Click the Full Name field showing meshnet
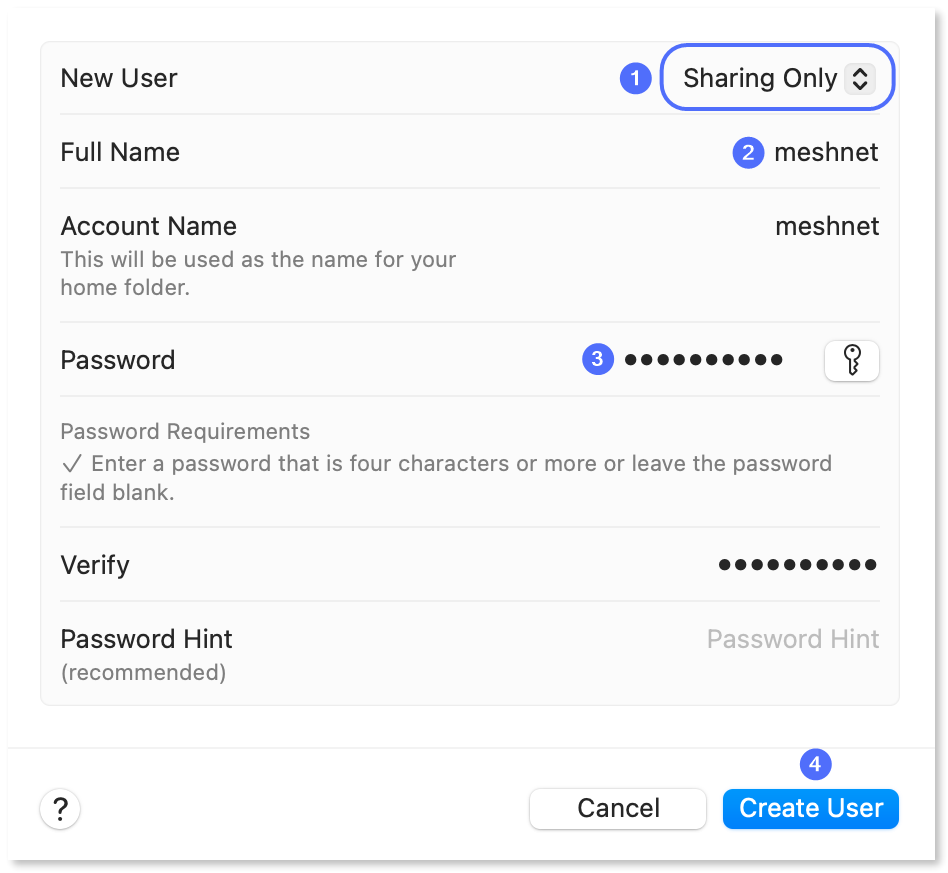The width and height of the screenshot is (948, 873). 826,152
